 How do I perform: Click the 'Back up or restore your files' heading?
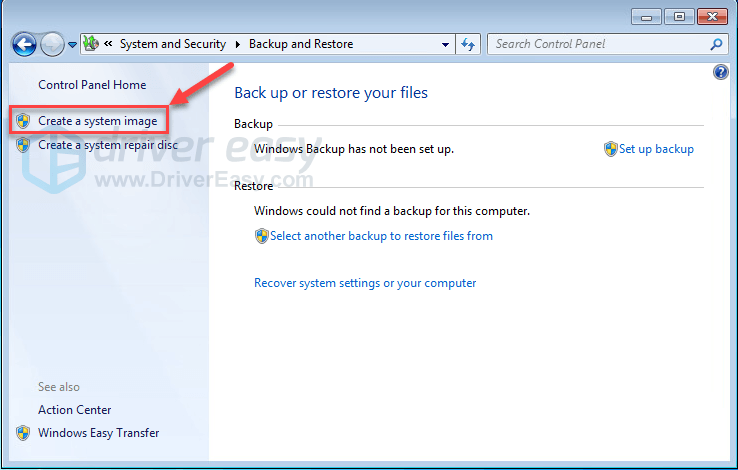click(331, 93)
